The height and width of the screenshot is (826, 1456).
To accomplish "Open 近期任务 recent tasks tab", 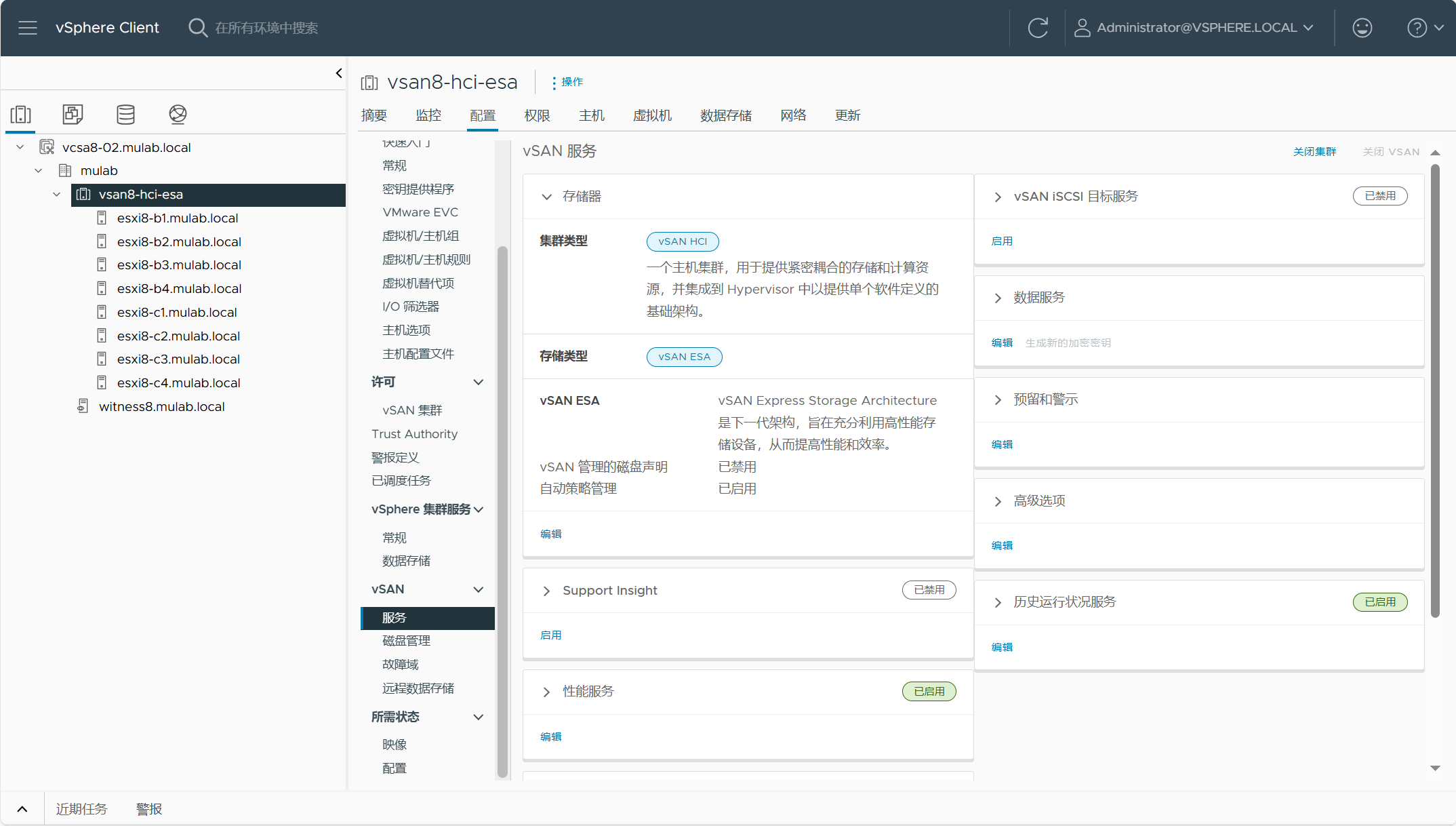I will (x=81, y=809).
